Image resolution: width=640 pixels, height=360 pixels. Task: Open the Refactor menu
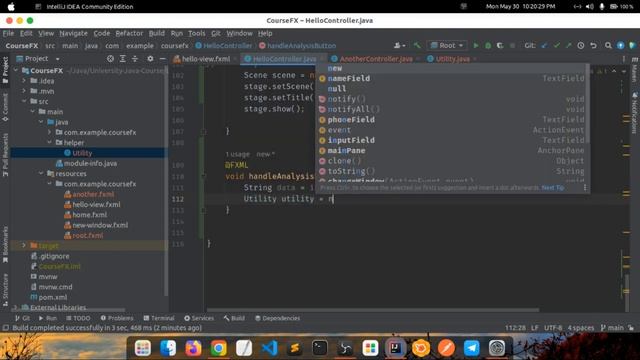(129, 33)
